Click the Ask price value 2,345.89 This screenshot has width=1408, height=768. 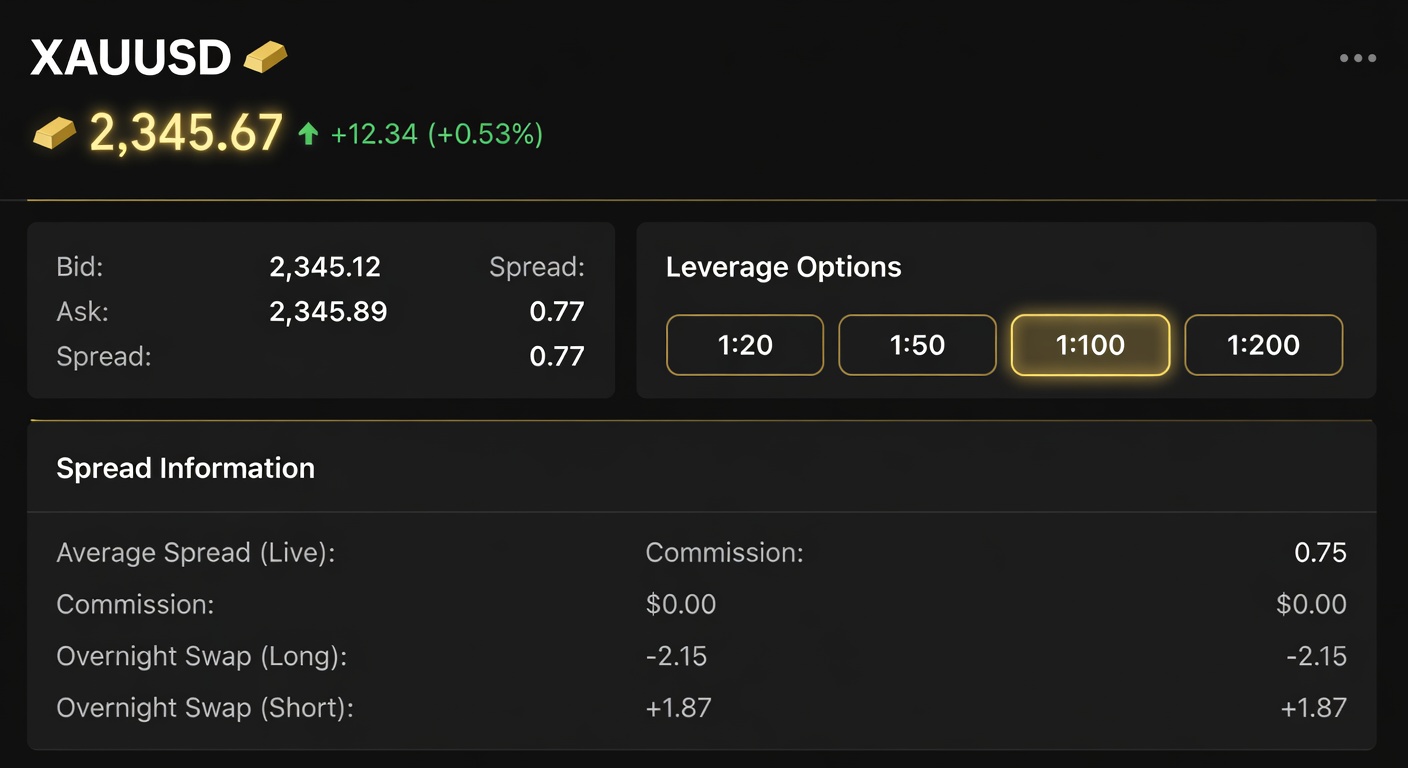point(328,311)
